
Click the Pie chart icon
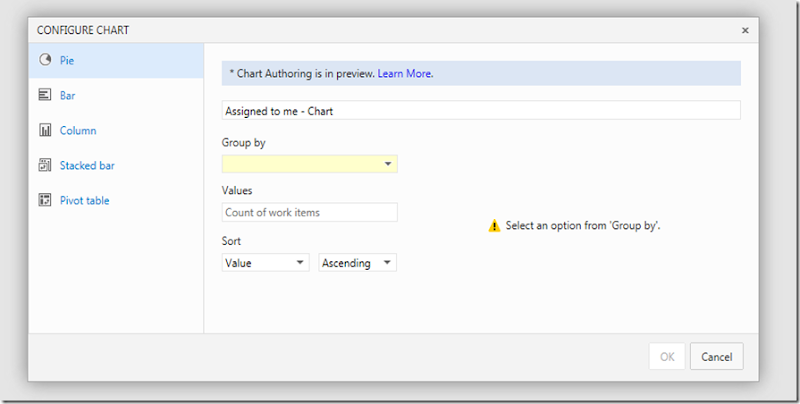click(45, 60)
